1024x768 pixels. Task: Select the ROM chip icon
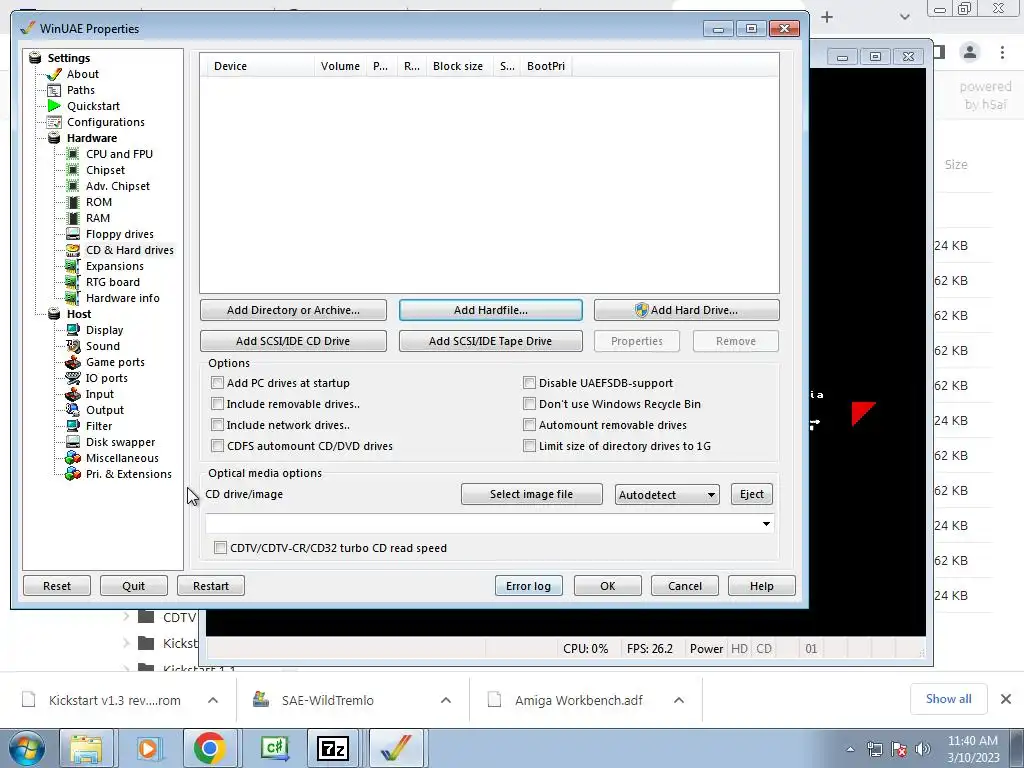click(x=73, y=202)
